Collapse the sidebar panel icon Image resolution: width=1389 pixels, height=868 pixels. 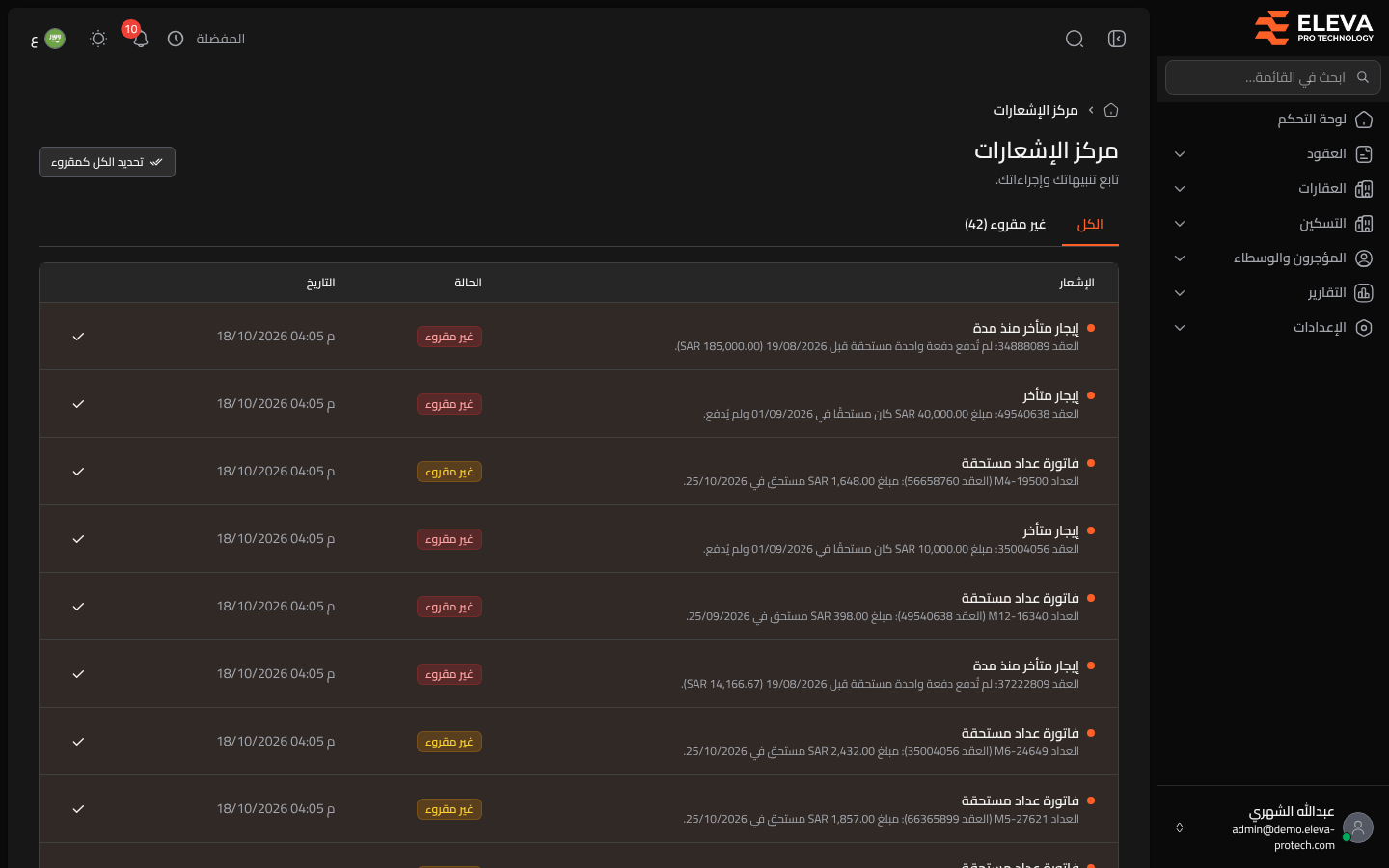1117,39
